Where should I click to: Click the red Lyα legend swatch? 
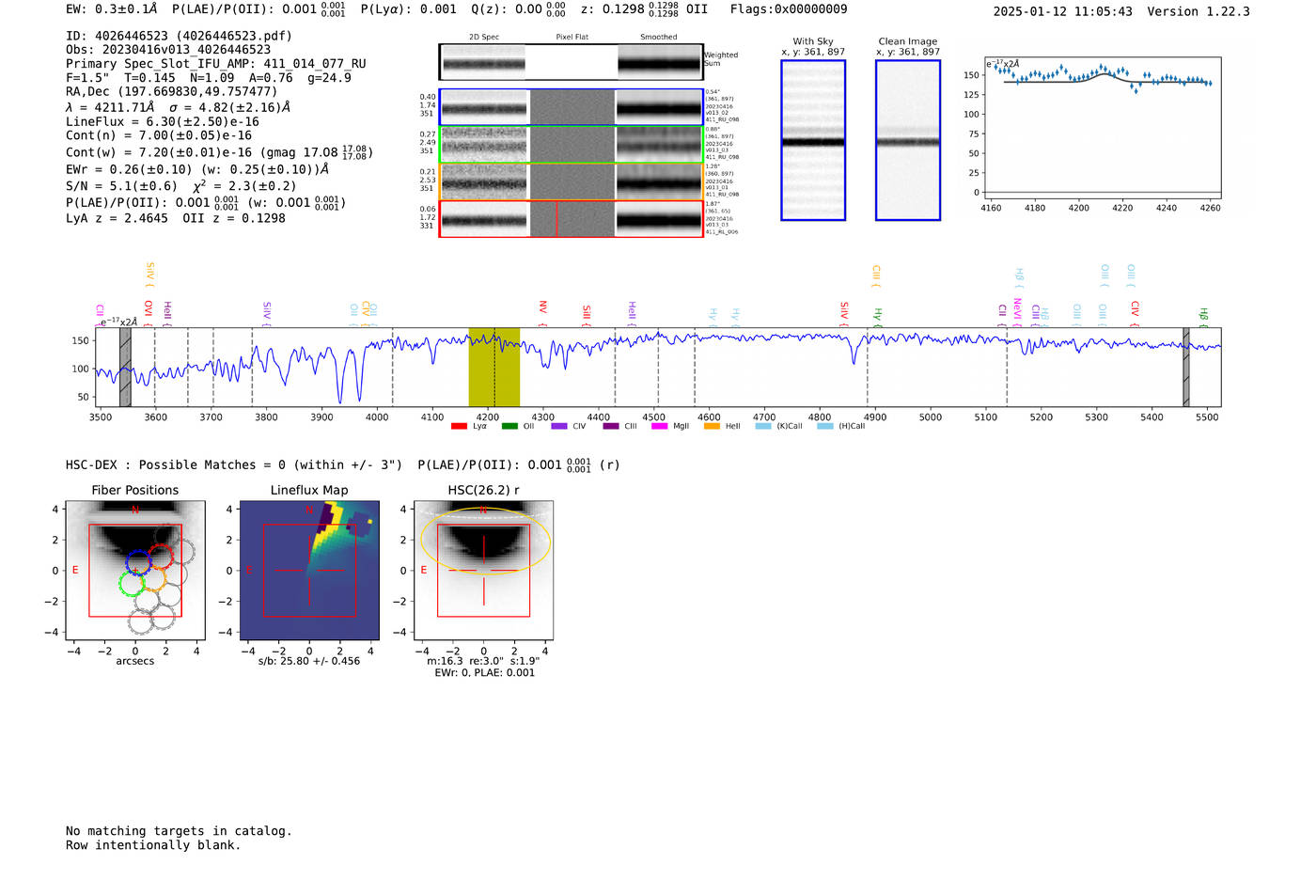459,426
